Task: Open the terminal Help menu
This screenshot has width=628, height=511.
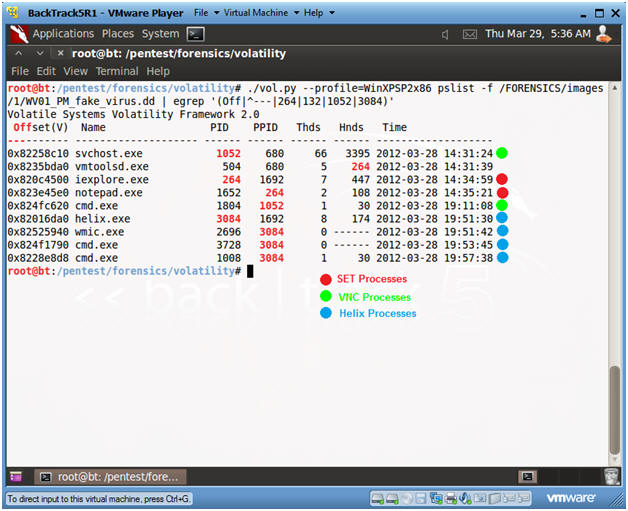Action: tap(158, 72)
